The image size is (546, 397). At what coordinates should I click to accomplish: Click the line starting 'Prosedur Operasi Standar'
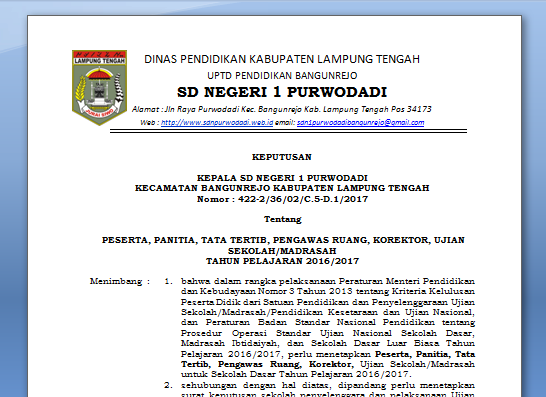(x=328, y=333)
